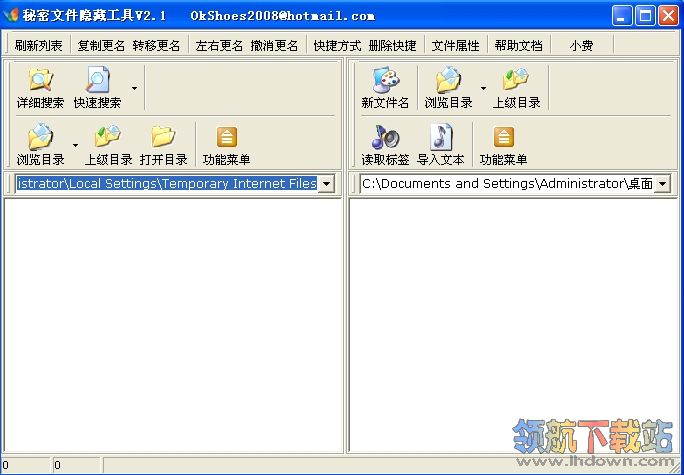Minimize the 秘密文件隐藏工具 window

(622, 16)
